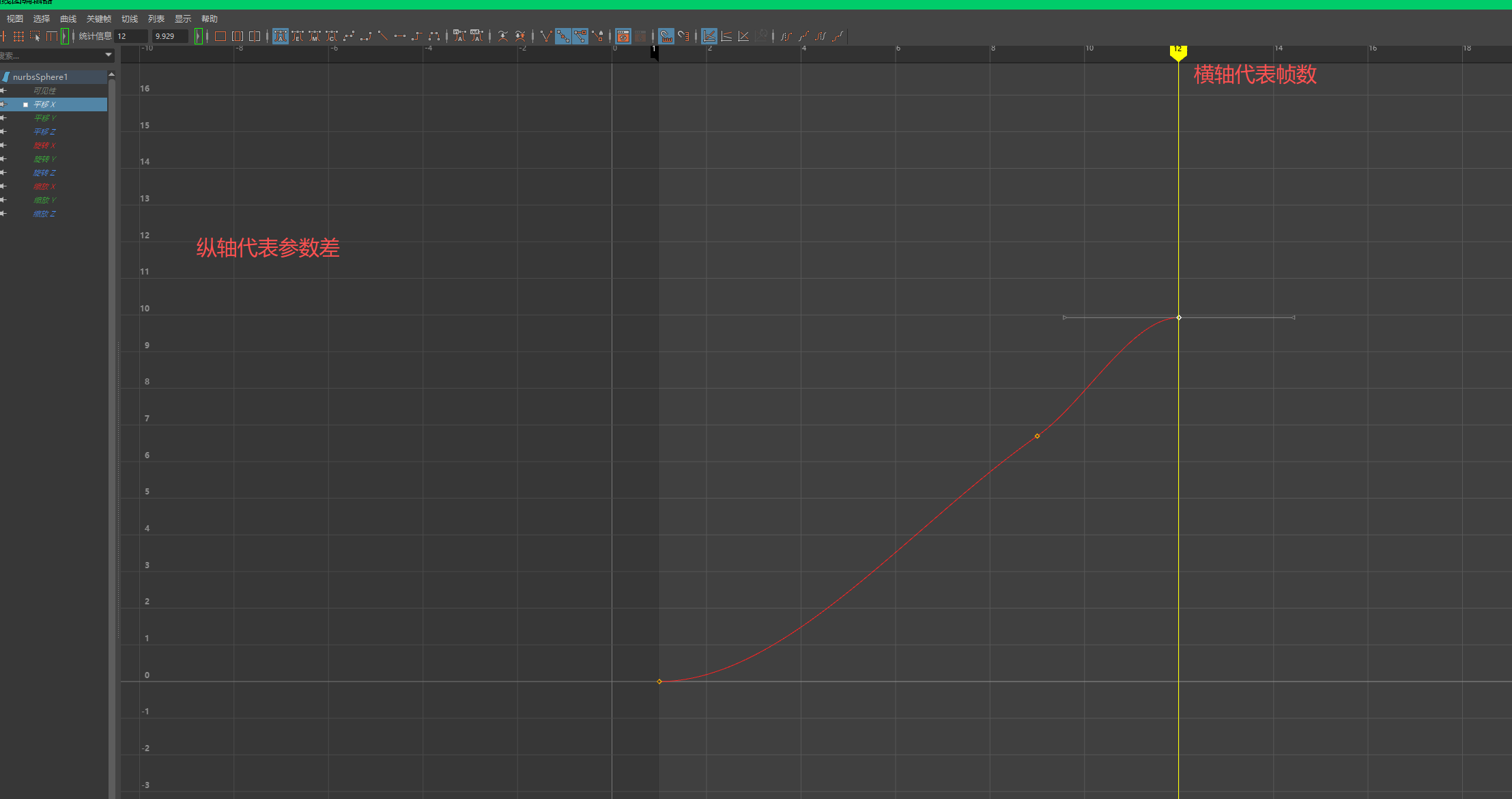Click the Unify tangents icon
1512x799 pixels.
point(563,36)
